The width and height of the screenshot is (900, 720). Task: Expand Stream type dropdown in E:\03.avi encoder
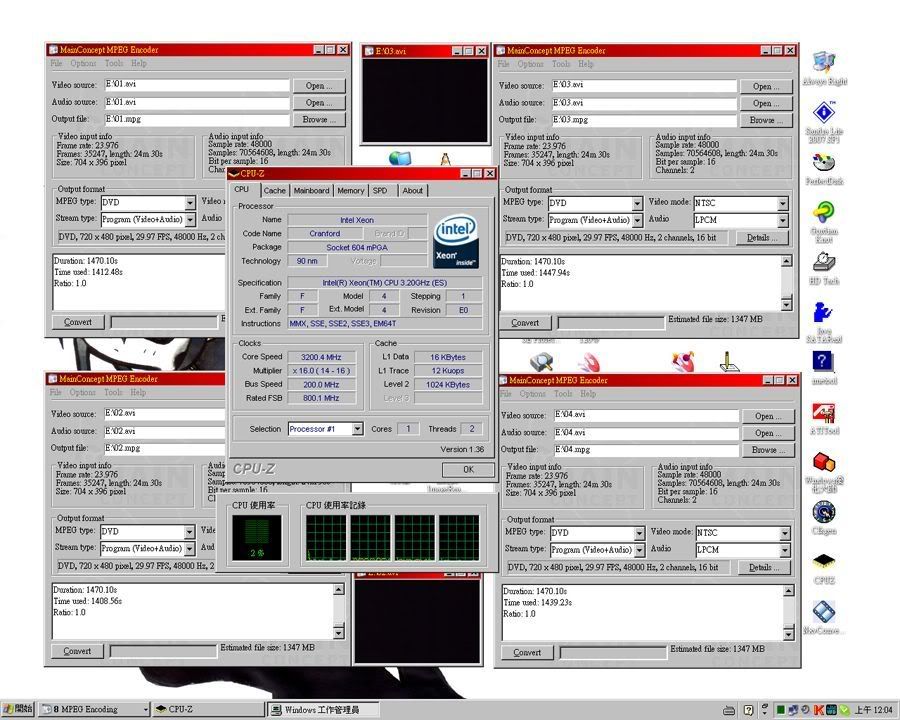637,220
